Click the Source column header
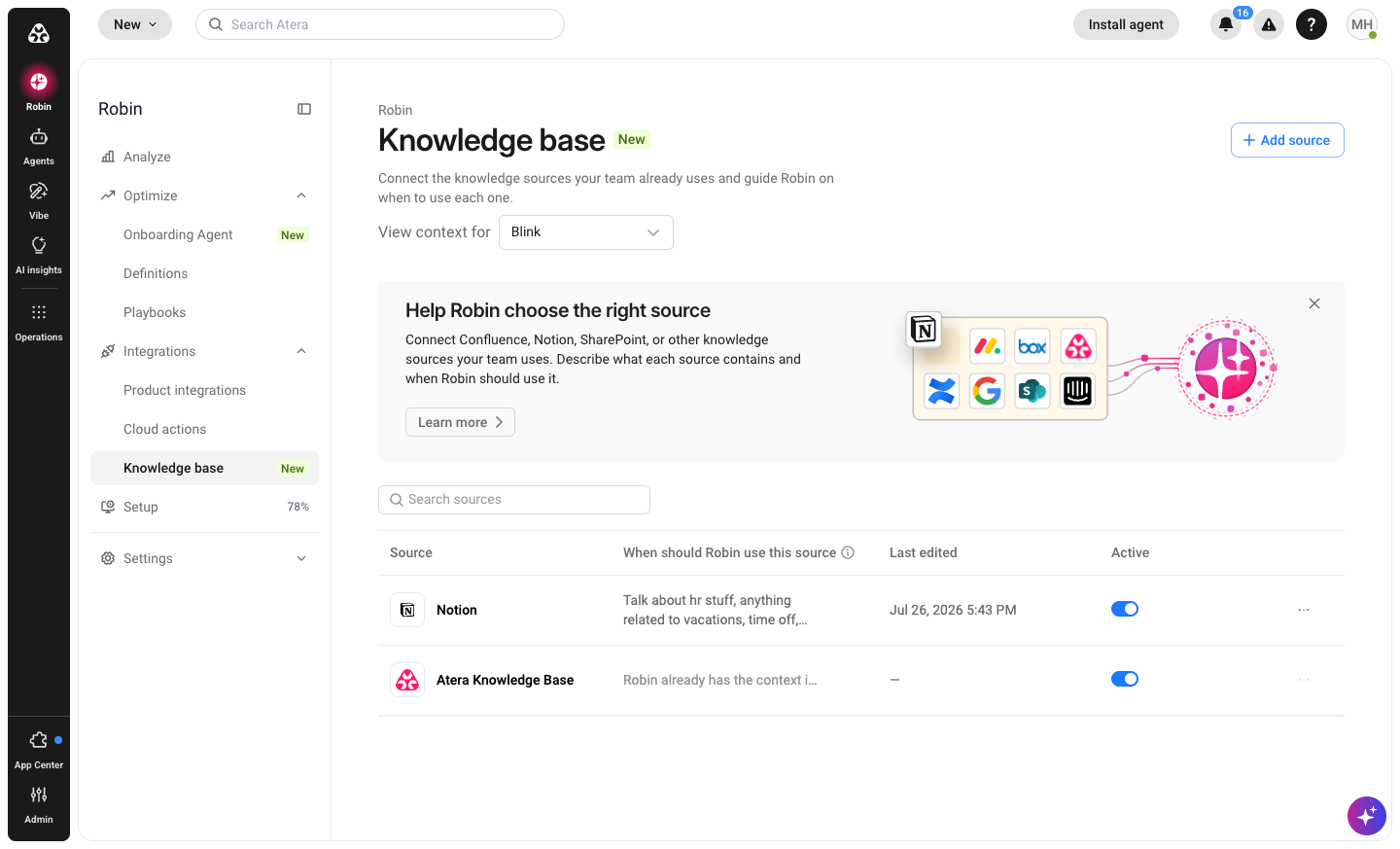The image size is (1400, 849). pyautogui.click(x=411, y=552)
